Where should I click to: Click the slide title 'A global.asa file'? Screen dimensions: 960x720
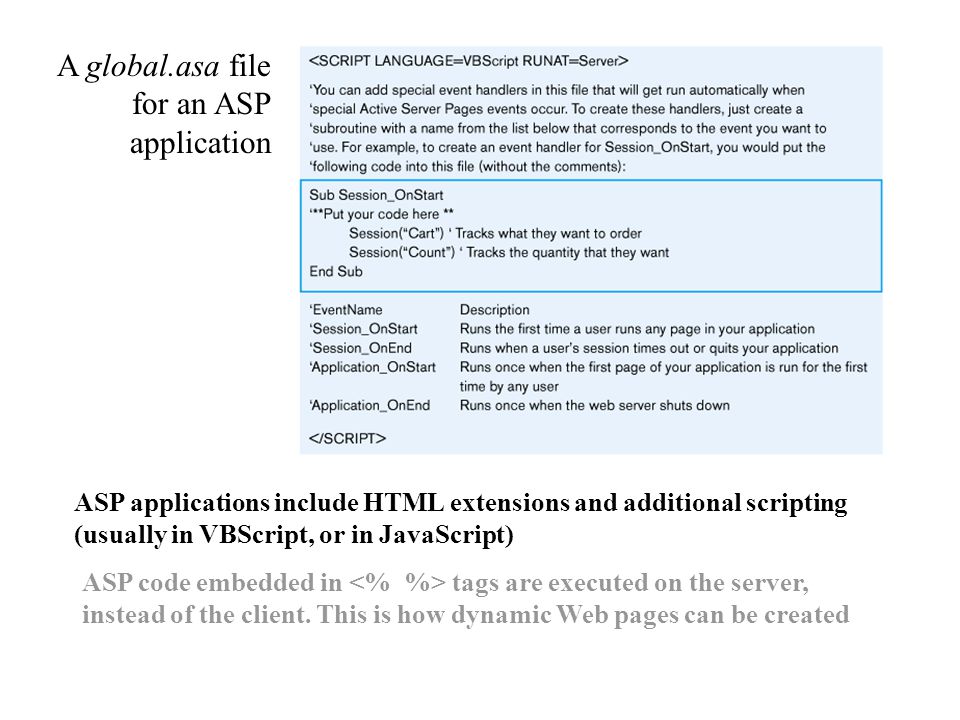(164, 66)
